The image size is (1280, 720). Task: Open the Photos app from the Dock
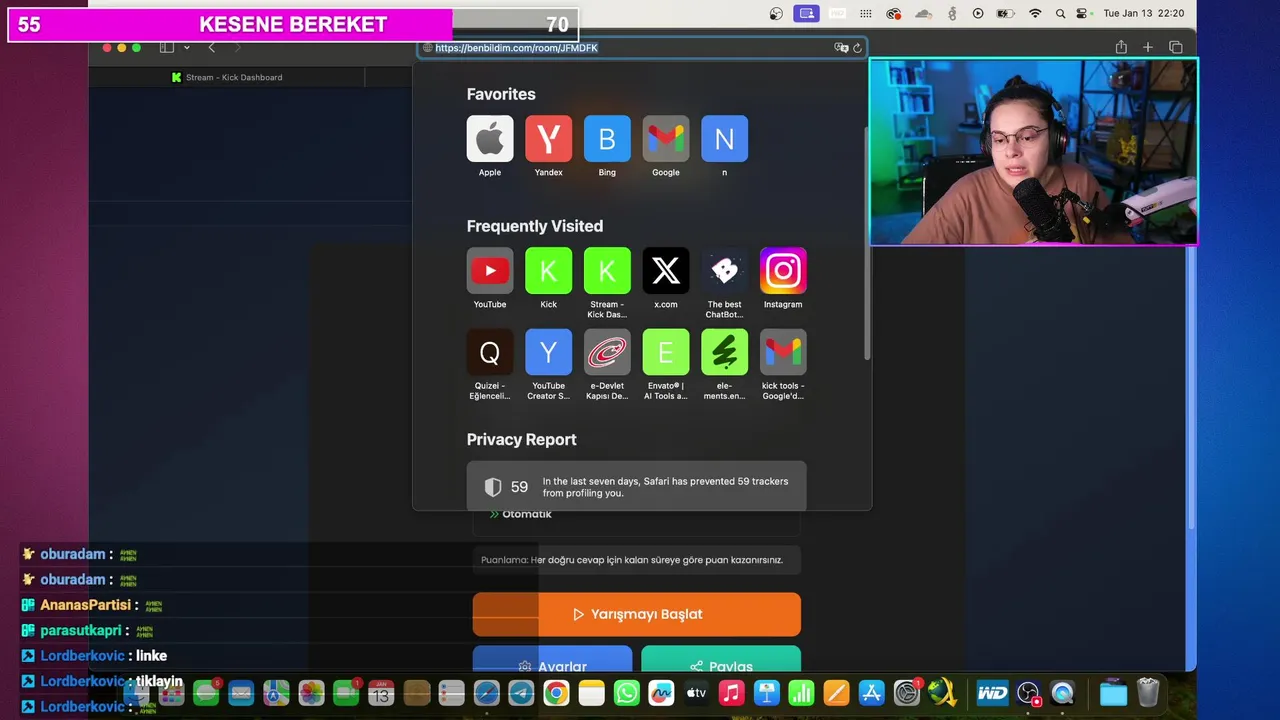pos(311,692)
